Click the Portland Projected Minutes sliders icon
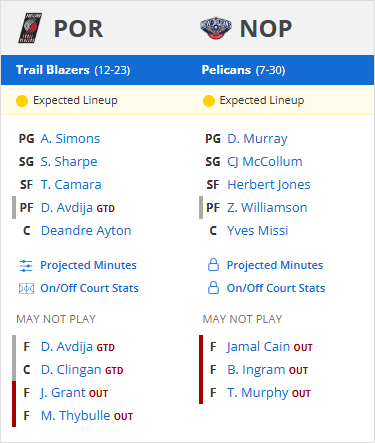Image resolution: width=375 pixels, height=443 pixels. point(26,266)
